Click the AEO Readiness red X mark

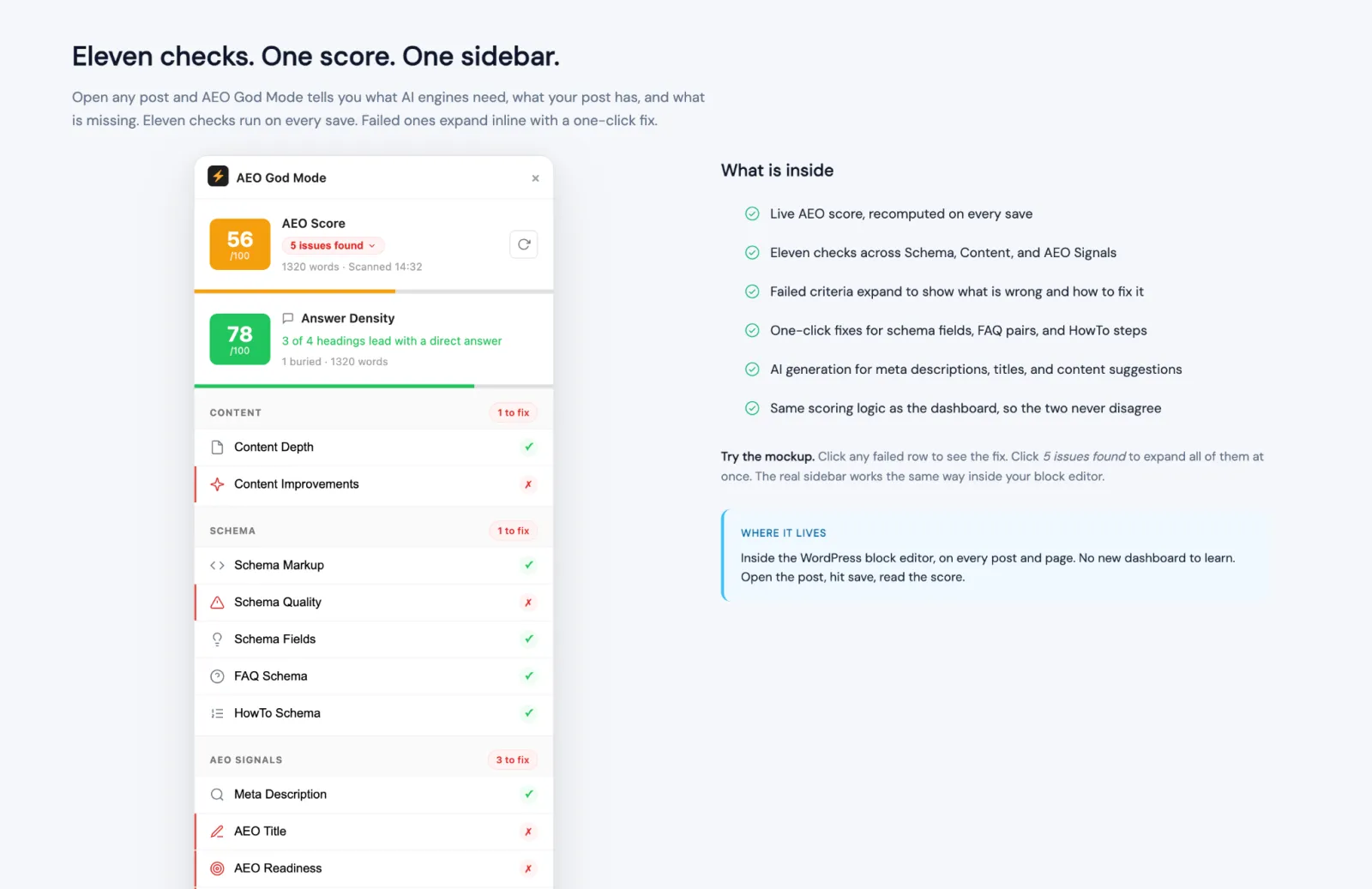[528, 868]
